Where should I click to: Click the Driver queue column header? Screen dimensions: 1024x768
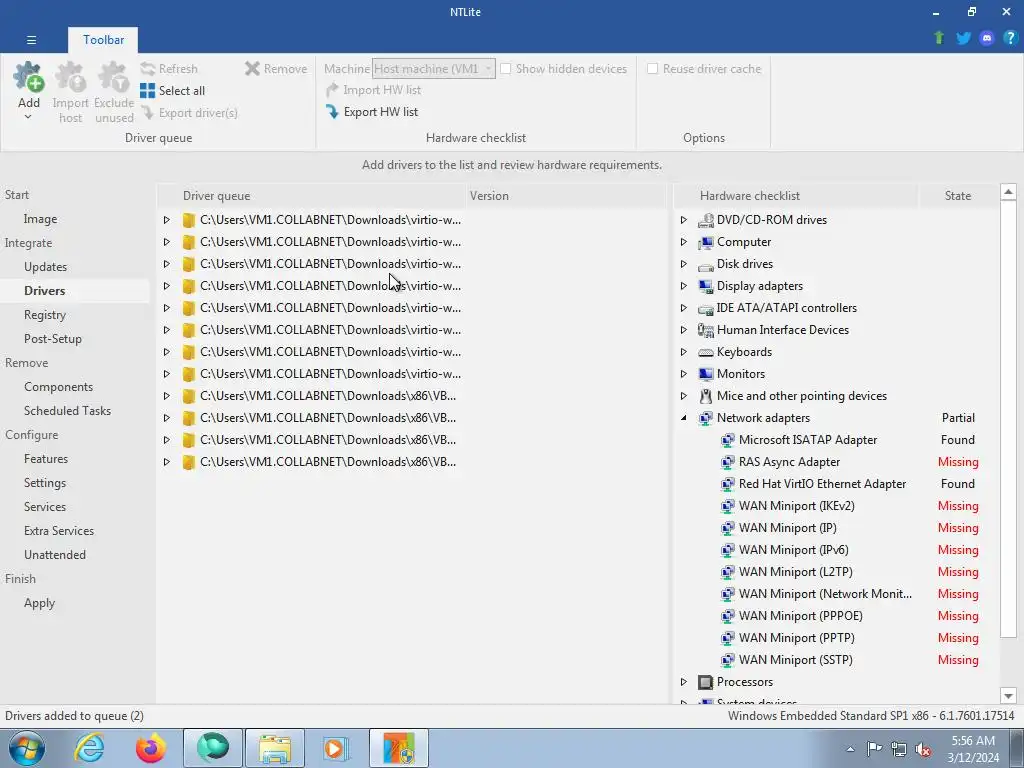click(311, 196)
